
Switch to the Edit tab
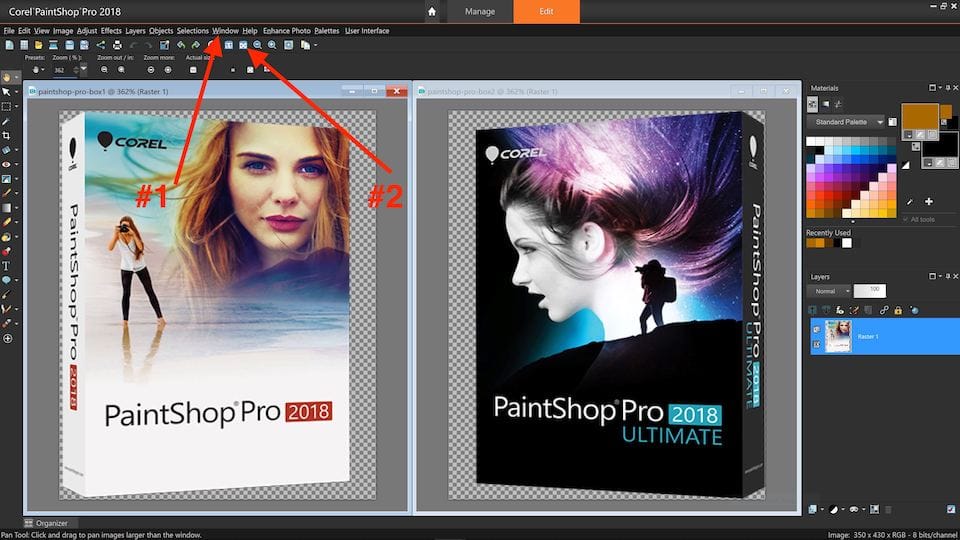click(546, 12)
